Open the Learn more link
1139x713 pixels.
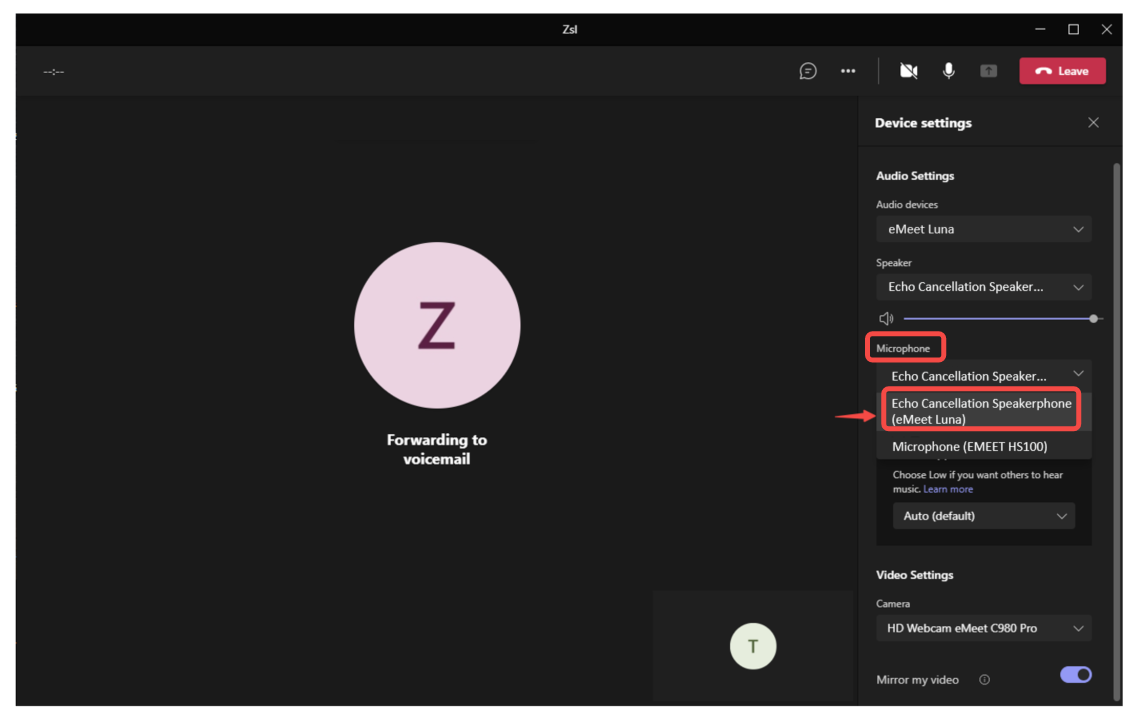(x=948, y=489)
